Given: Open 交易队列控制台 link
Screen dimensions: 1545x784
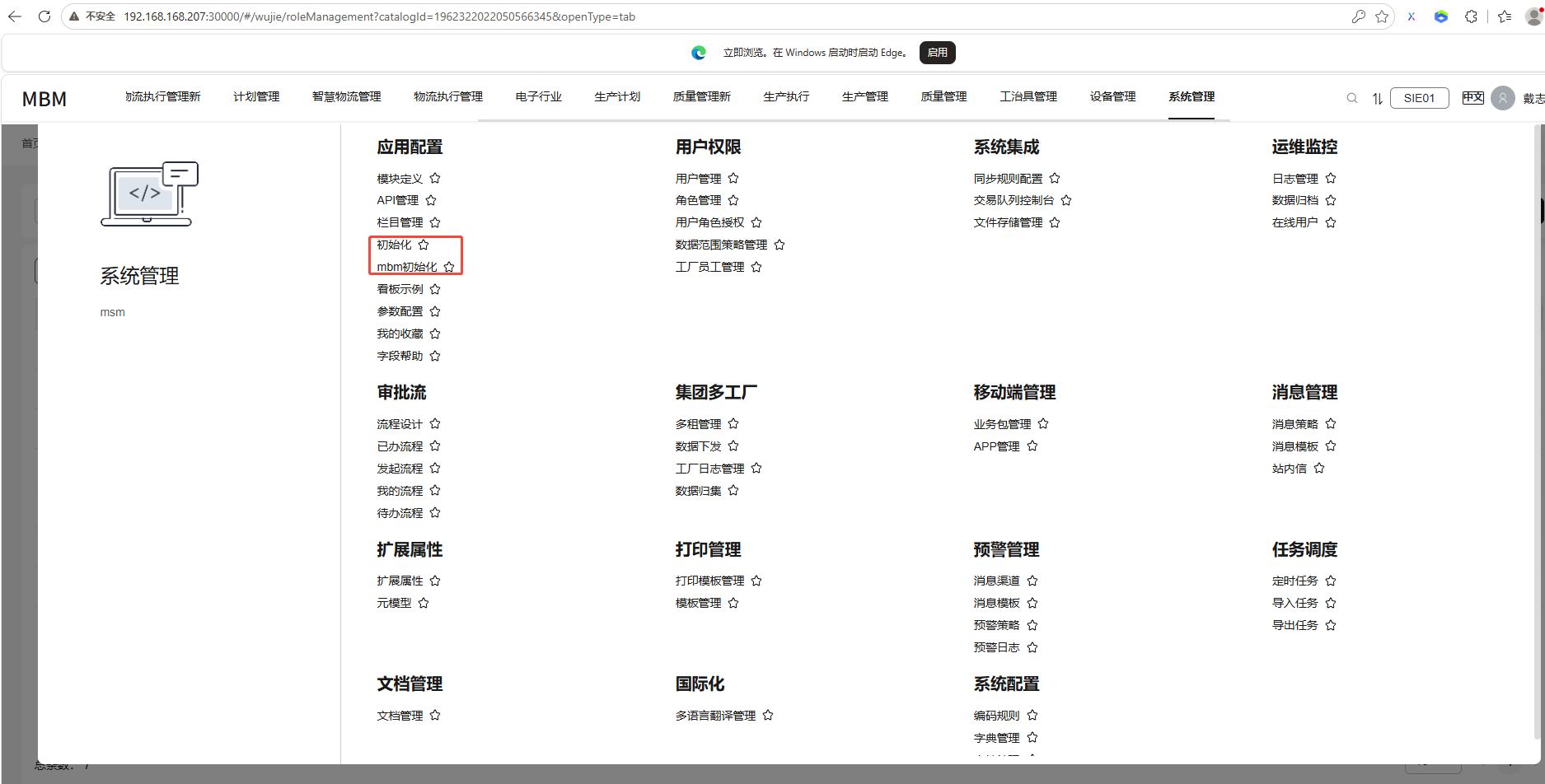Looking at the screenshot, I should coord(1014,200).
